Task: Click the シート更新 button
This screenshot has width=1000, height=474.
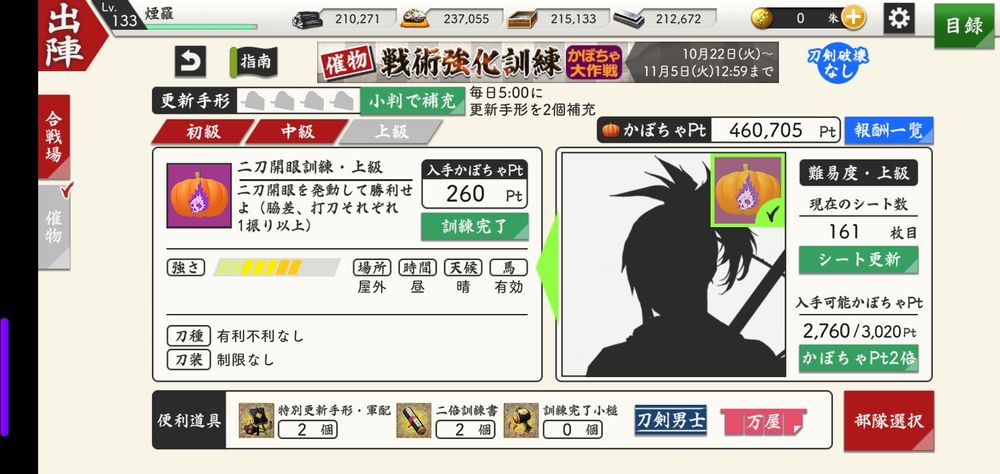Action: point(858,260)
